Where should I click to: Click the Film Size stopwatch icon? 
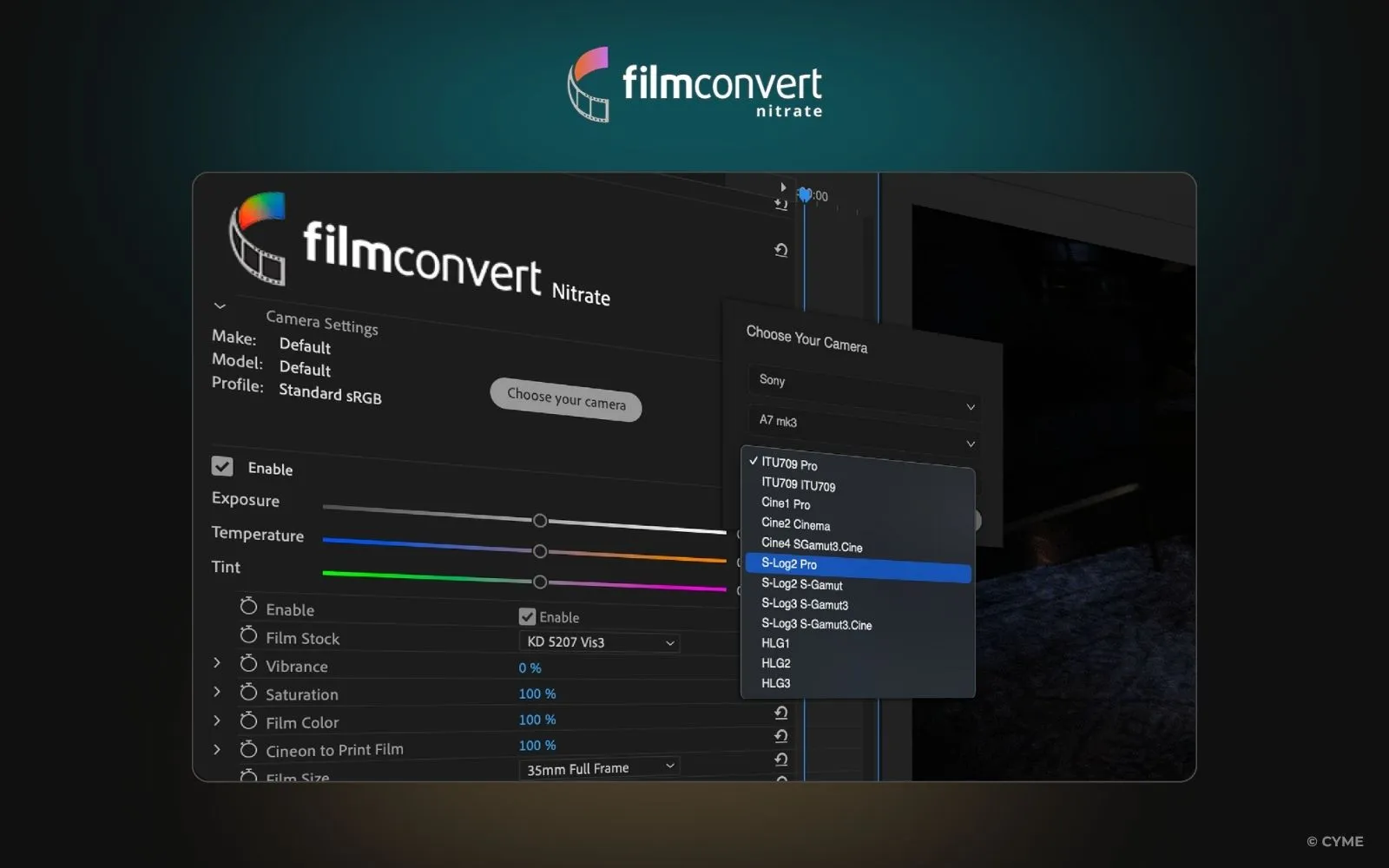point(248,775)
